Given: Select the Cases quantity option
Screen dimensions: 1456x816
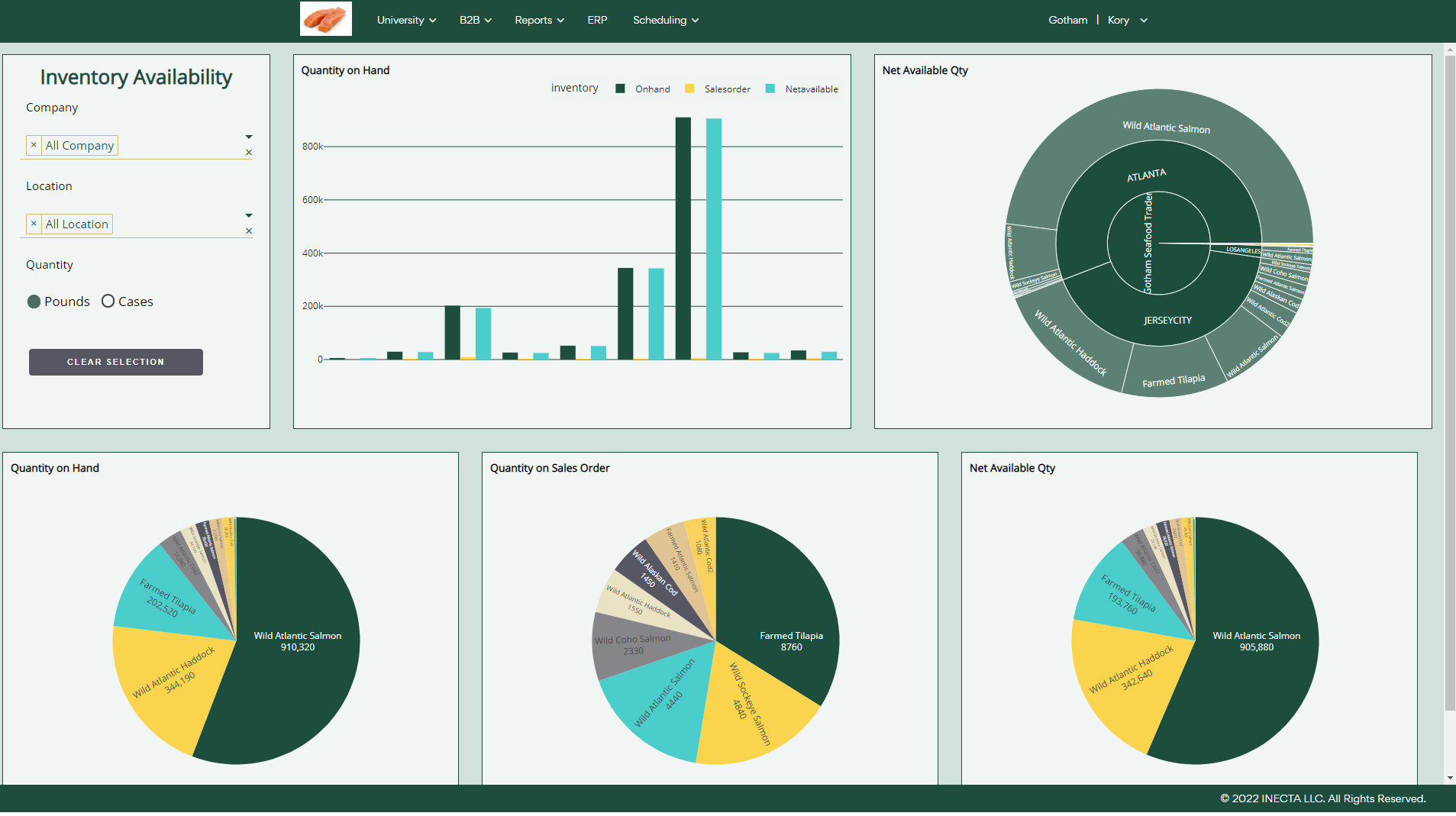Looking at the screenshot, I should point(108,302).
